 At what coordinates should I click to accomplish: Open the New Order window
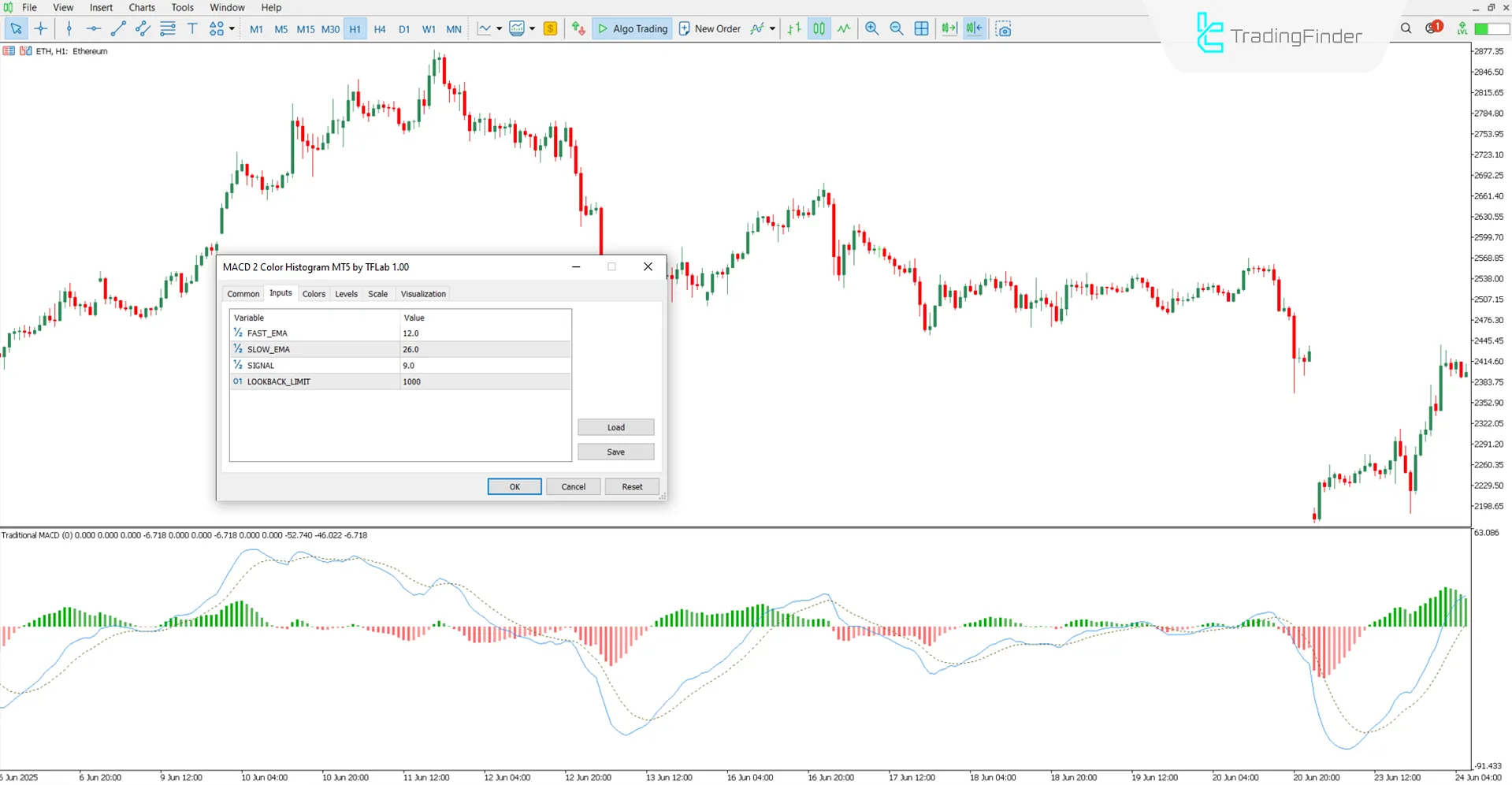point(710,28)
